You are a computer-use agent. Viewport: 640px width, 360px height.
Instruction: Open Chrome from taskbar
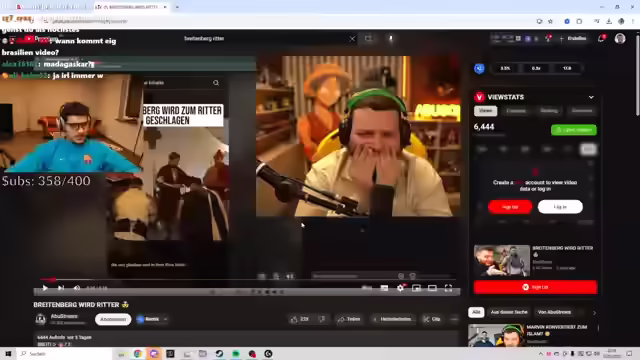pyautogui.click(x=138, y=353)
